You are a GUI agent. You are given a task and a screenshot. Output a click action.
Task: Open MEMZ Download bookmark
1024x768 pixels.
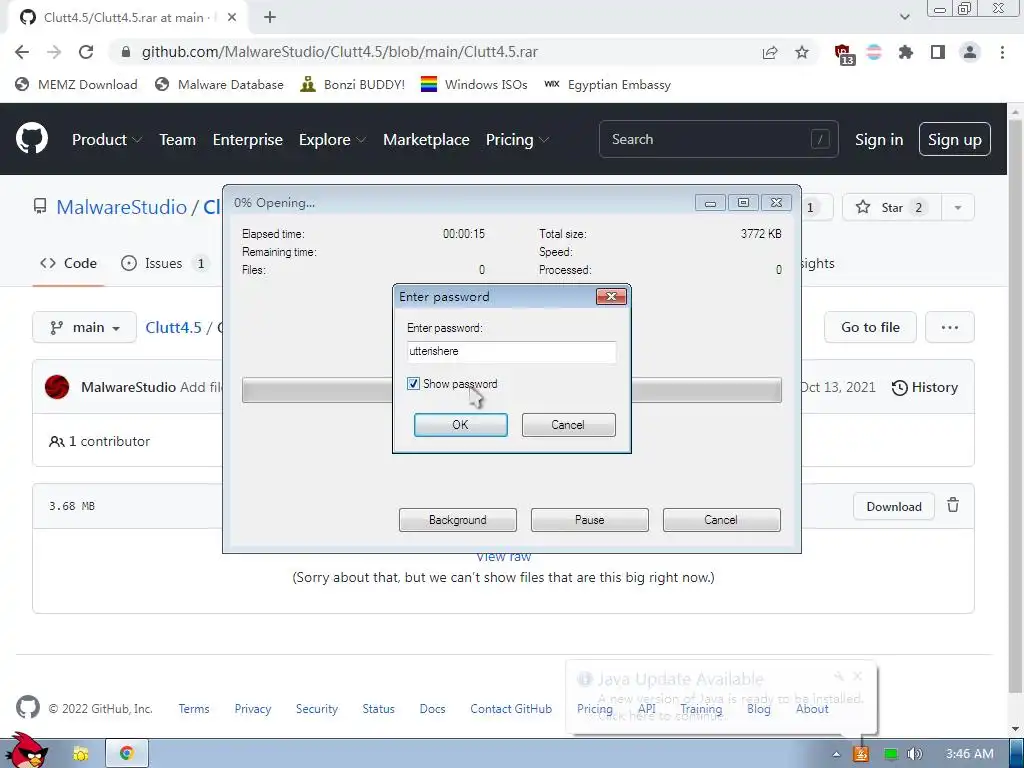tap(76, 84)
